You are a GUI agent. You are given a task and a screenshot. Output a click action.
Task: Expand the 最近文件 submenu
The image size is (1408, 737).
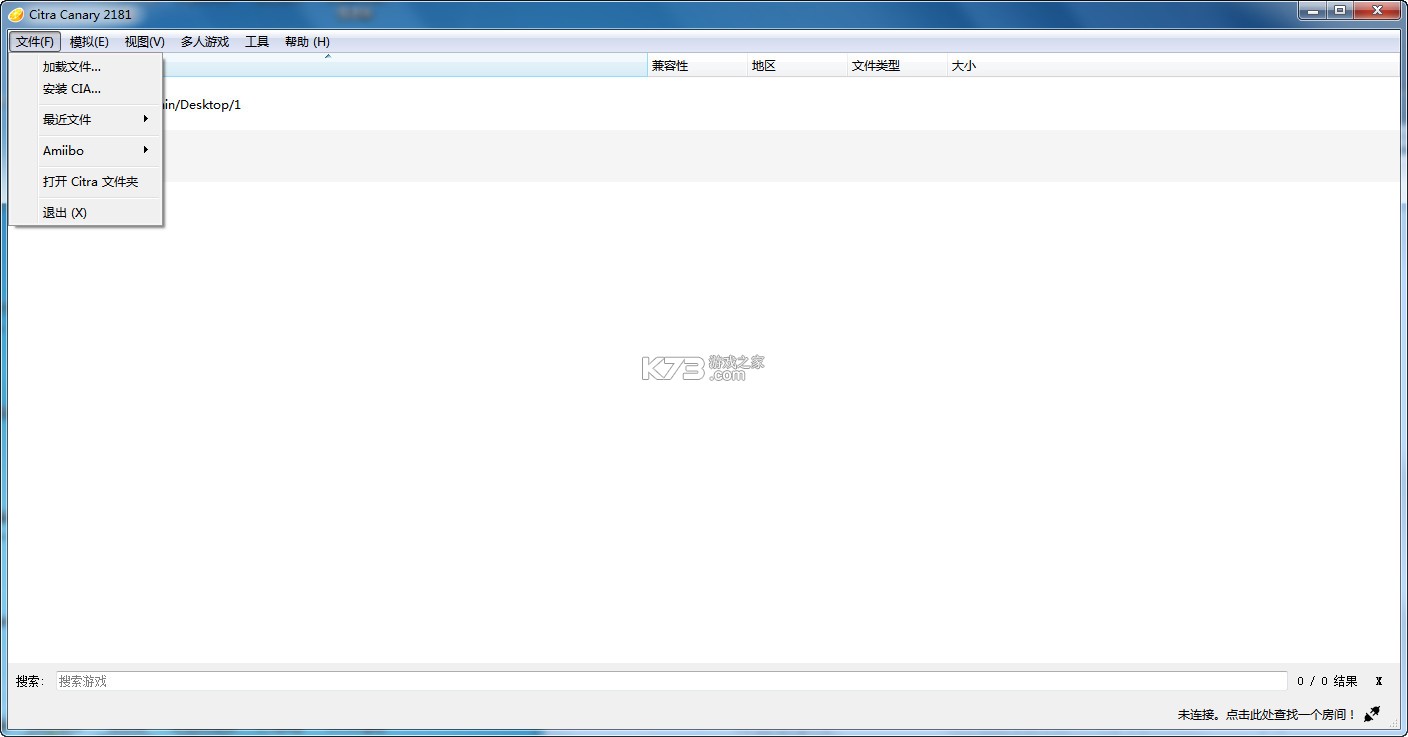[85, 120]
